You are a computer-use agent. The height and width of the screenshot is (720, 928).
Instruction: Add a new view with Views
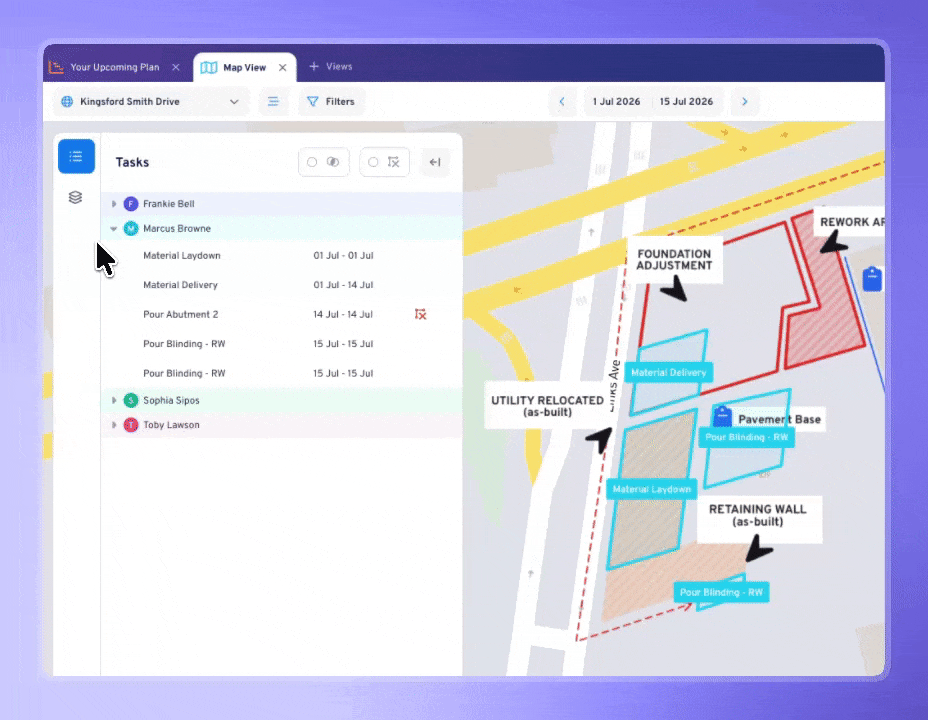pos(331,66)
